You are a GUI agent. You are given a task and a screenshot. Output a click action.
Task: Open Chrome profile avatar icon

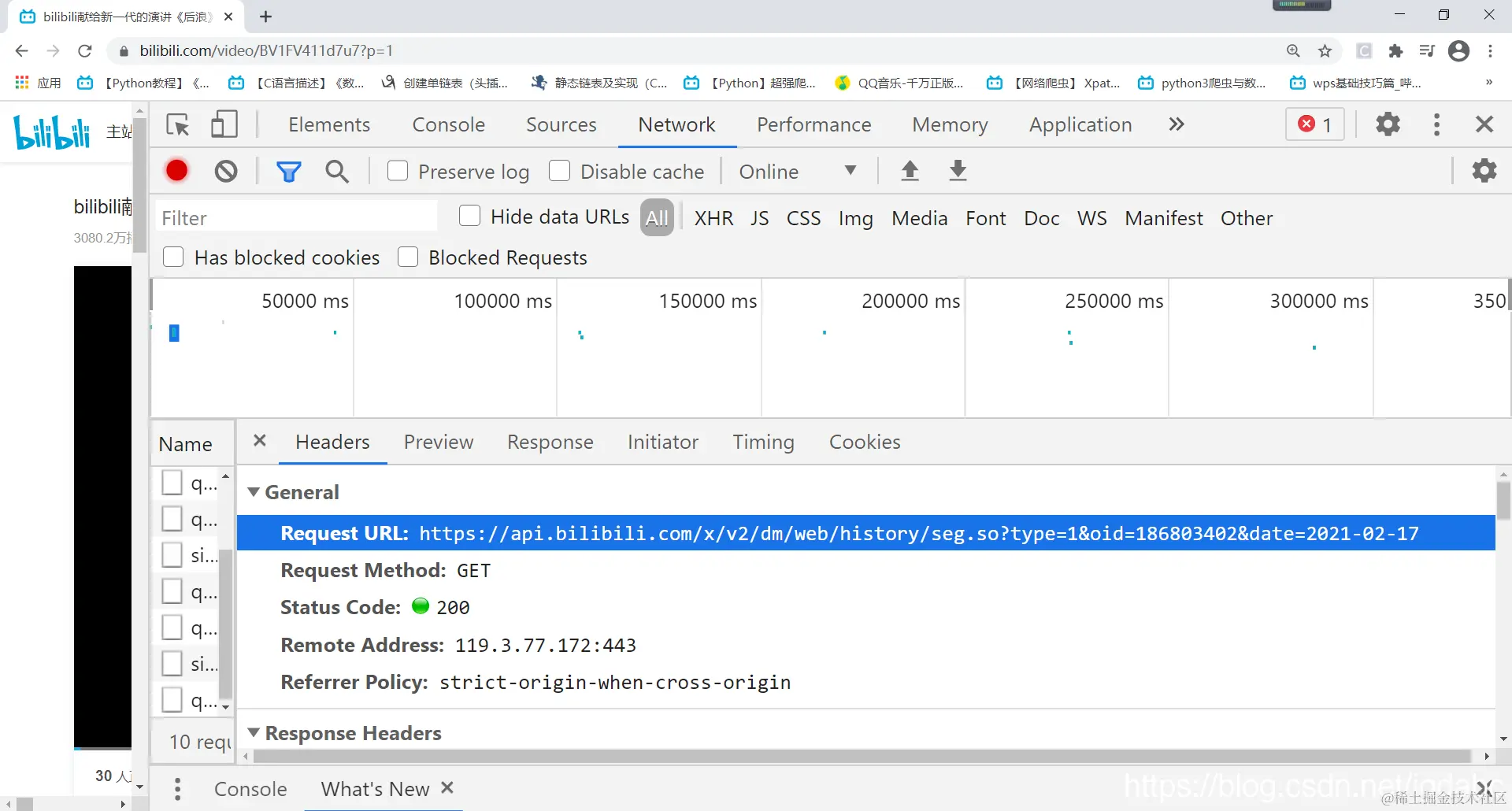(1459, 51)
